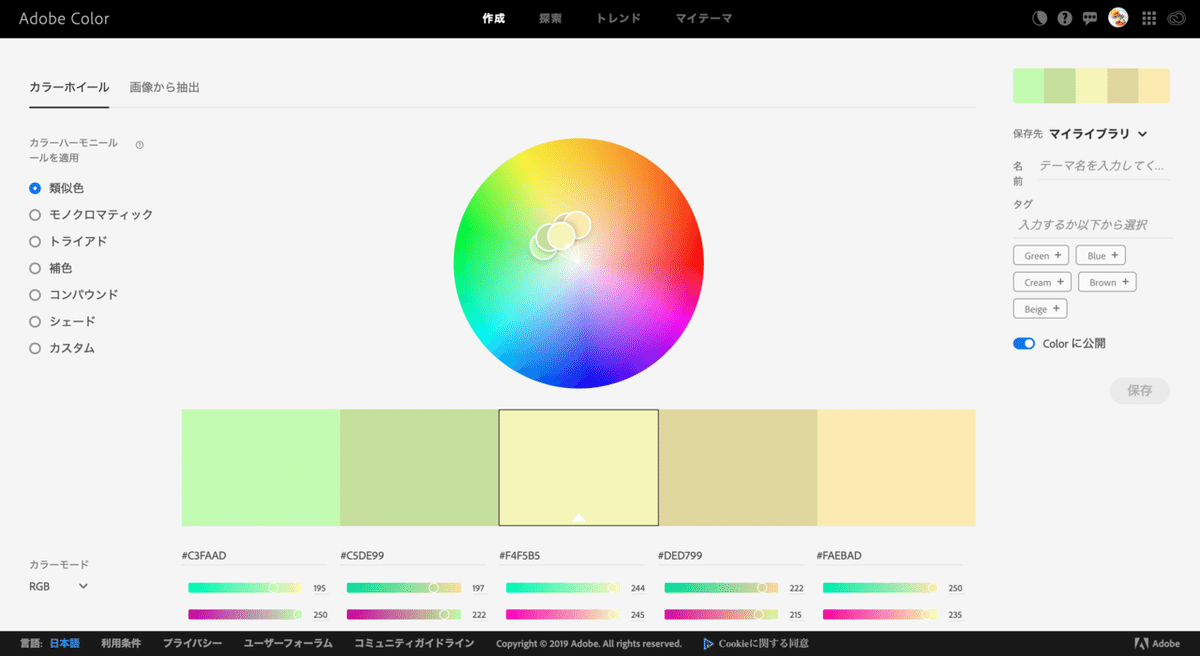Click the Adobe Color logo
The height and width of the screenshot is (656, 1200).
64,19
